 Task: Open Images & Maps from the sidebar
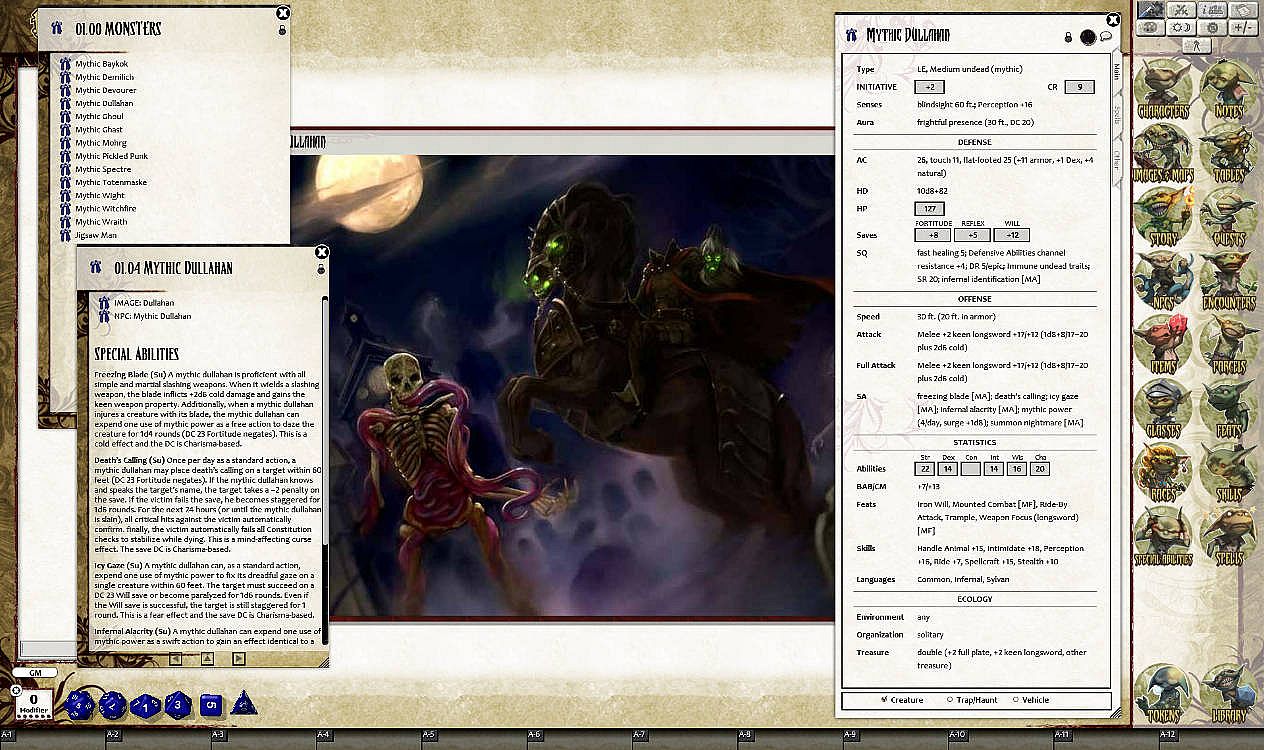1165,154
